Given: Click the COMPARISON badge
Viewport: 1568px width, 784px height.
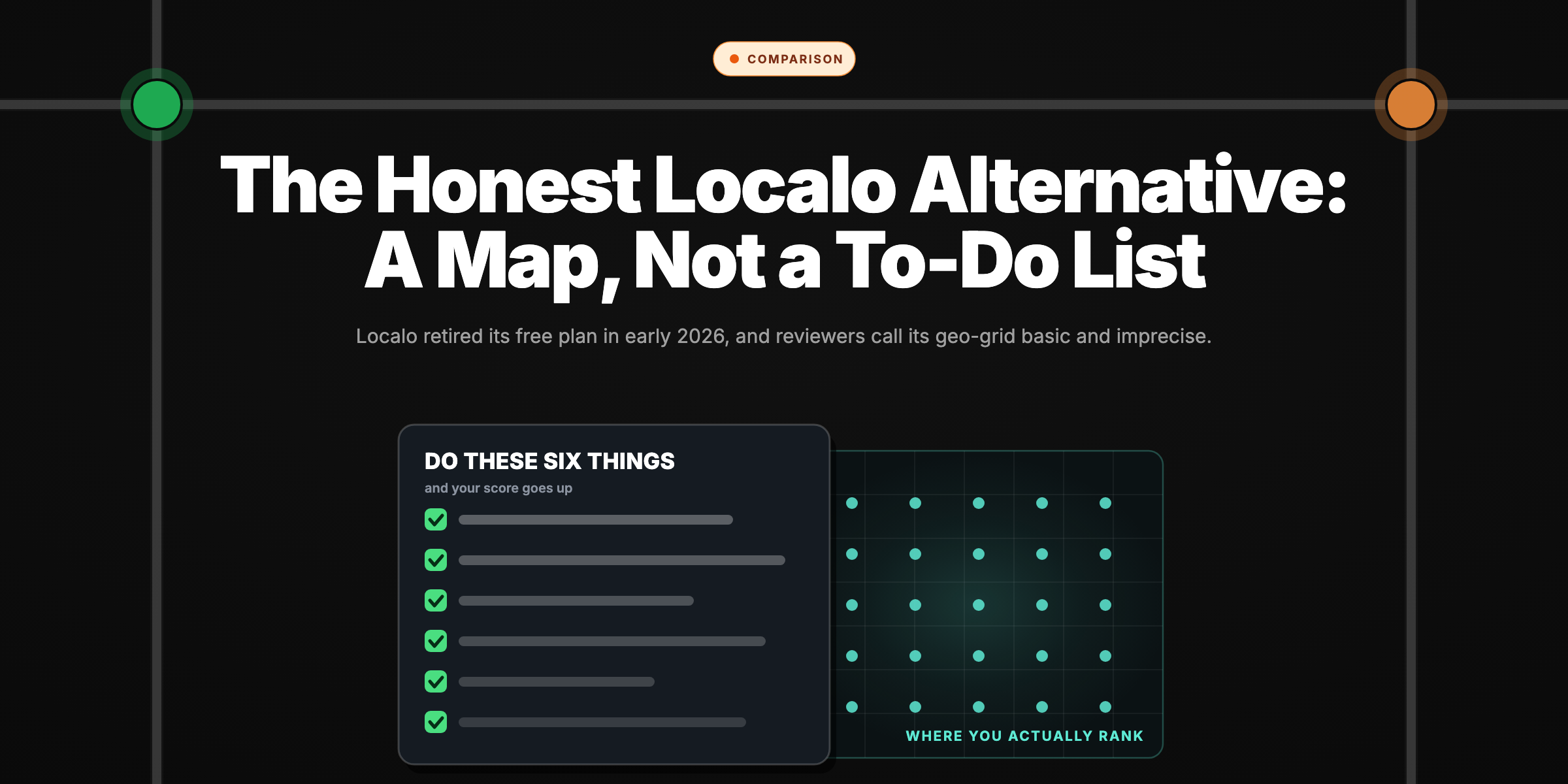Looking at the screenshot, I should [x=784, y=59].
